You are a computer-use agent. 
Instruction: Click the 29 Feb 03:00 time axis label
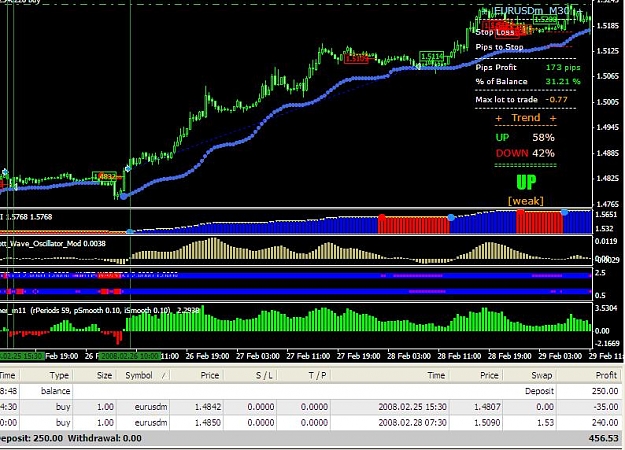point(560,356)
